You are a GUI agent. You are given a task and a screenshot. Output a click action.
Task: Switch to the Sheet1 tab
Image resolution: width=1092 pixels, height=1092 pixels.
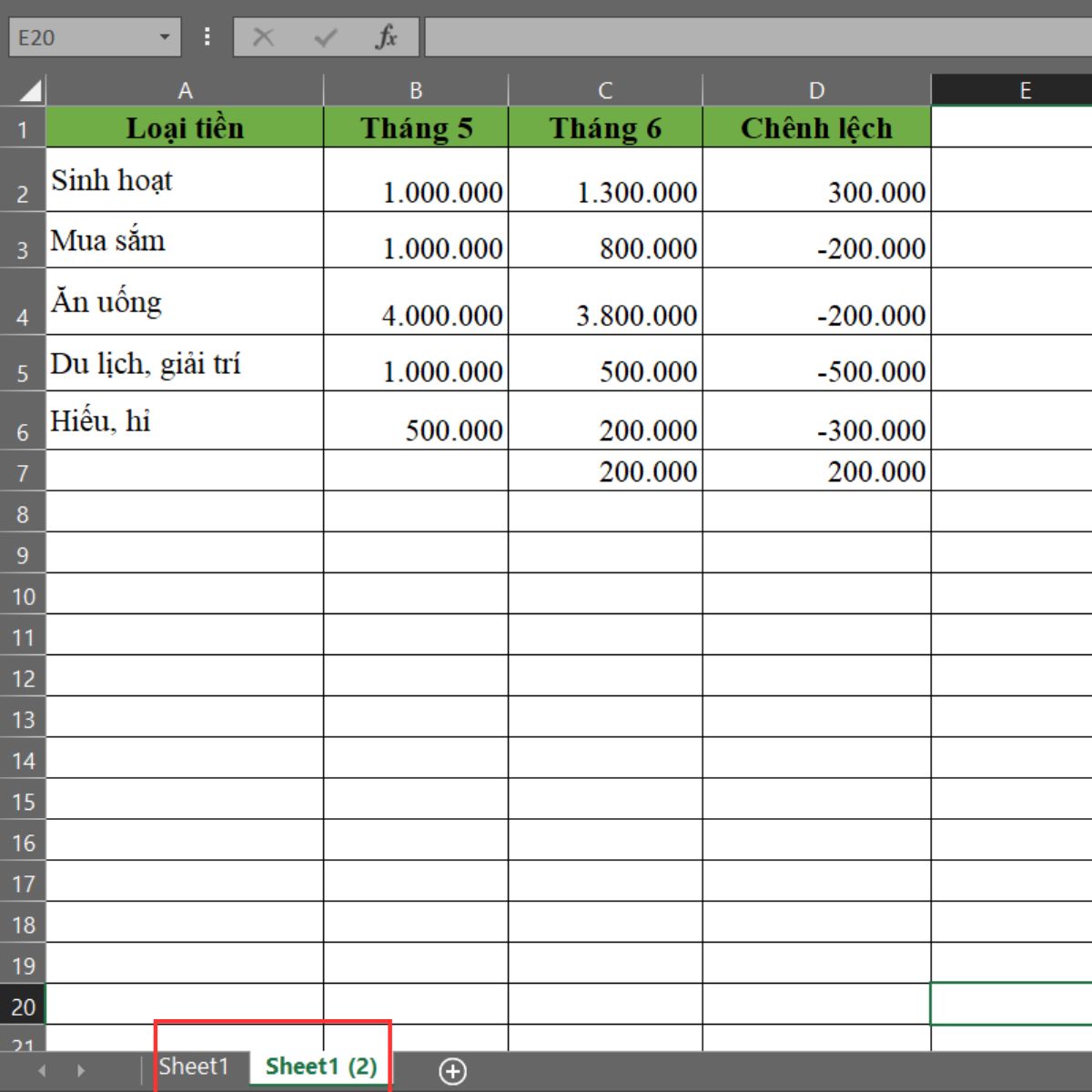194,1067
